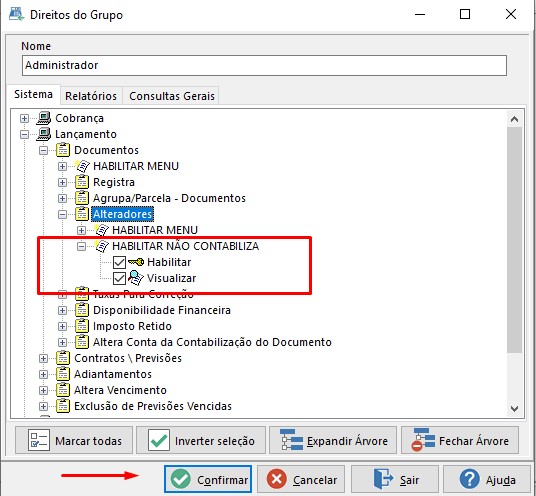Click the Inverter seleção button
The width and height of the screenshot is (536, 496).
click(201, 440)
